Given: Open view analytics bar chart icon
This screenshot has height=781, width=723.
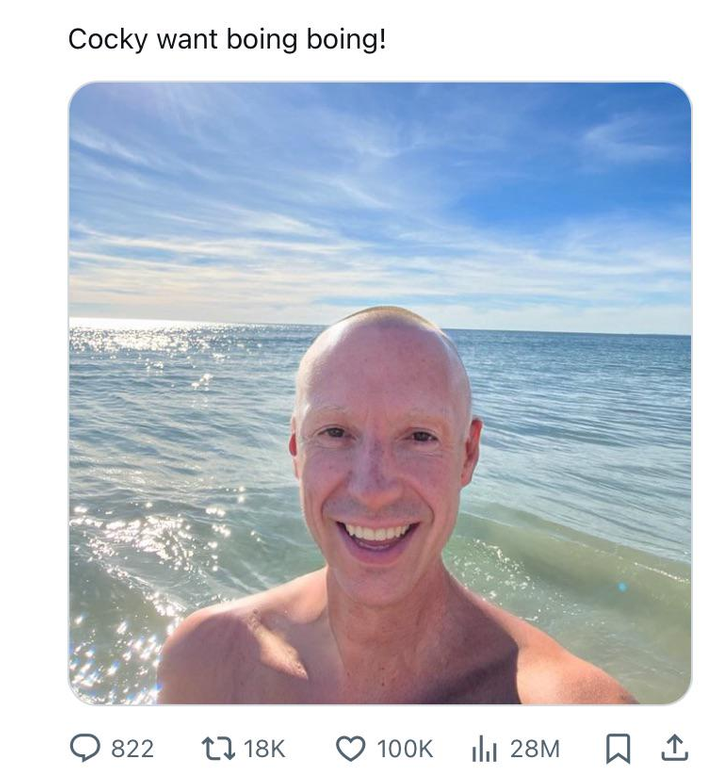Looking at the screenshot, I should [x=484, y=749].
